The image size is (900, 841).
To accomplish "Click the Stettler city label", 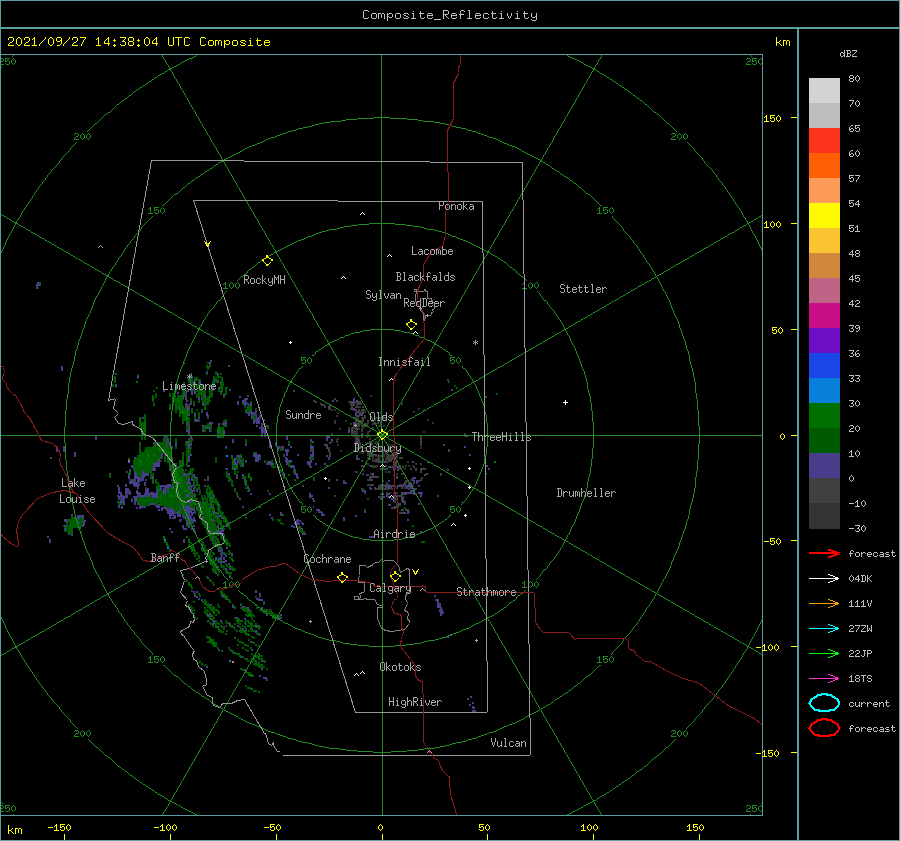I will tap(583, 289).
